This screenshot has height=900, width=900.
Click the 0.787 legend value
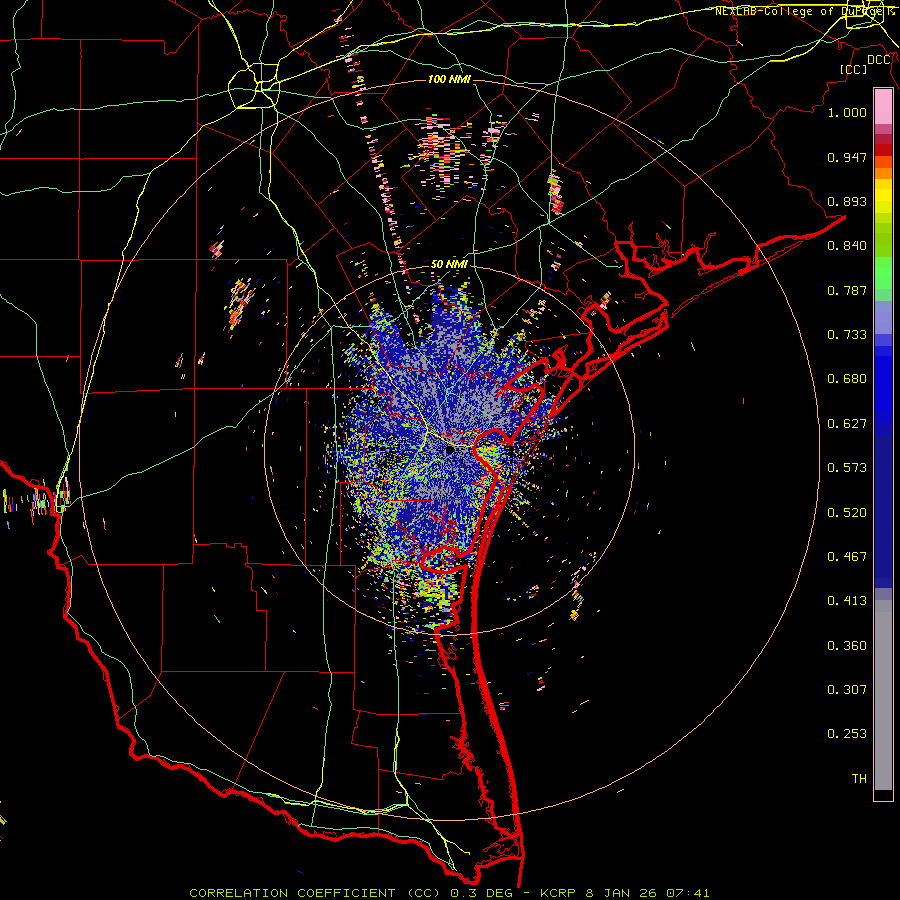tap(847, 290)
